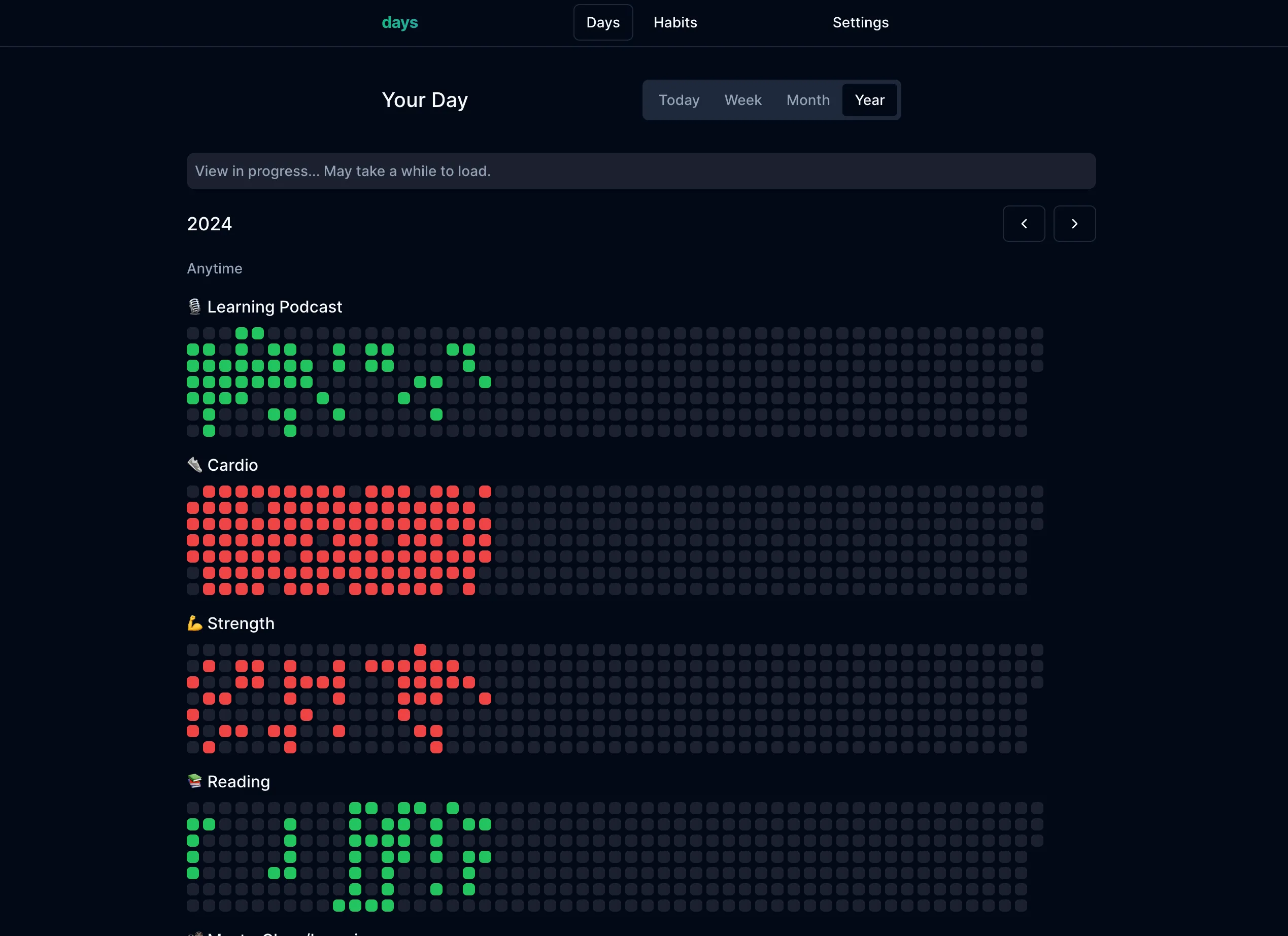Screen dimensions: 1288x936
Task: Click the Cardio habit title
Action: point(232,465)
